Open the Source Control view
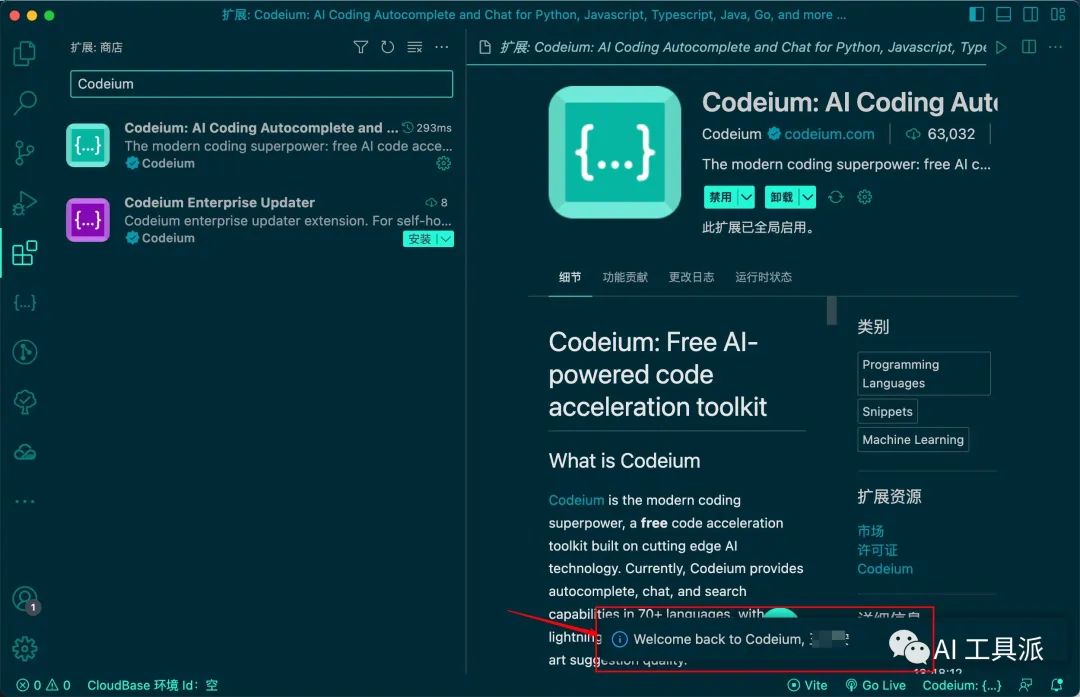Viewport: 1080px width, 697px height. coord(25,152)
